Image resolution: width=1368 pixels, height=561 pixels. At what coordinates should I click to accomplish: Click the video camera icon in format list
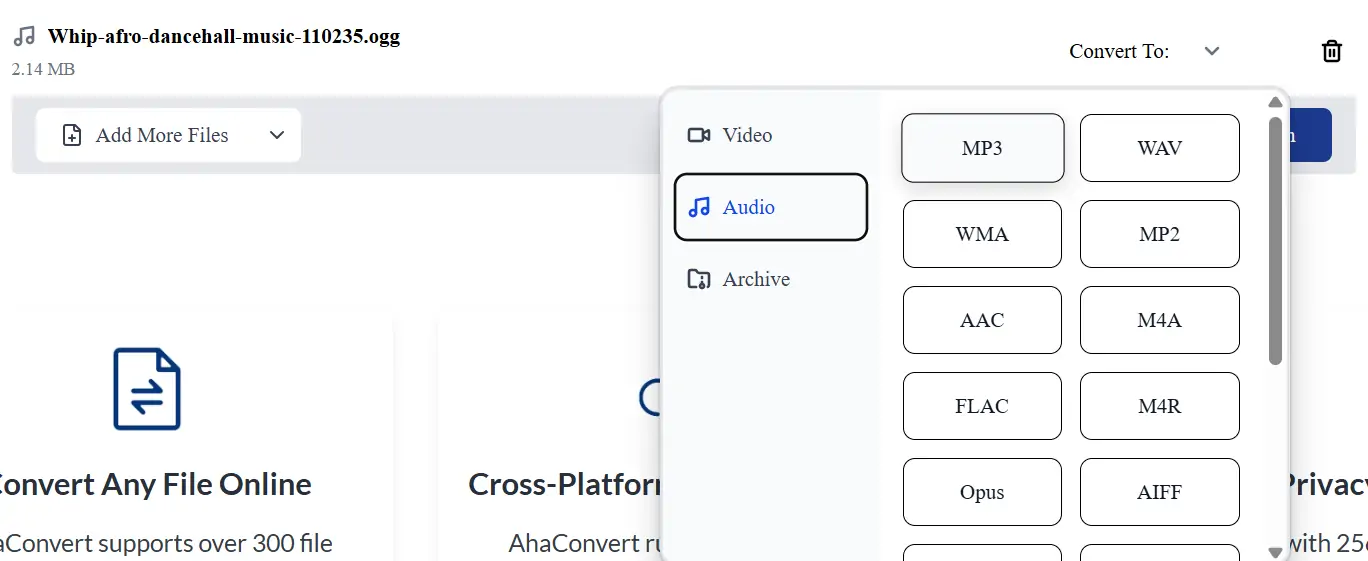pos(699,135)
